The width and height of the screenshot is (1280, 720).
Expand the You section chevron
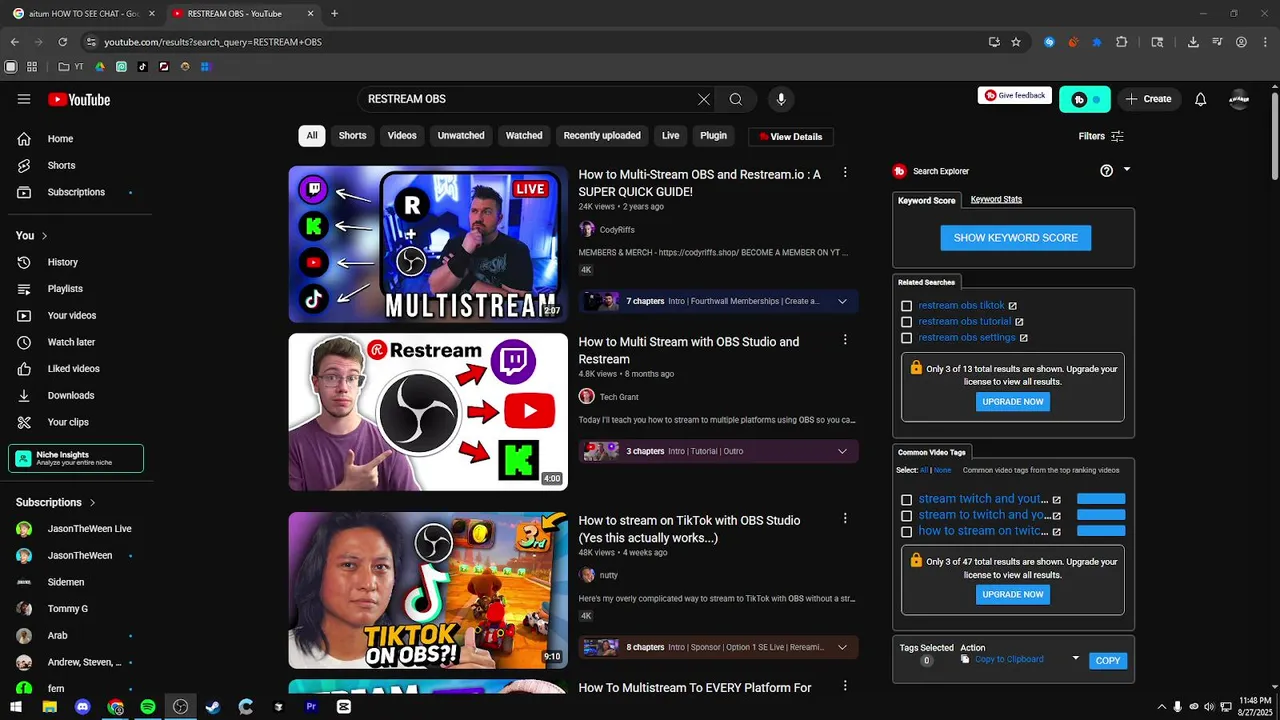[x=44, y=236]
